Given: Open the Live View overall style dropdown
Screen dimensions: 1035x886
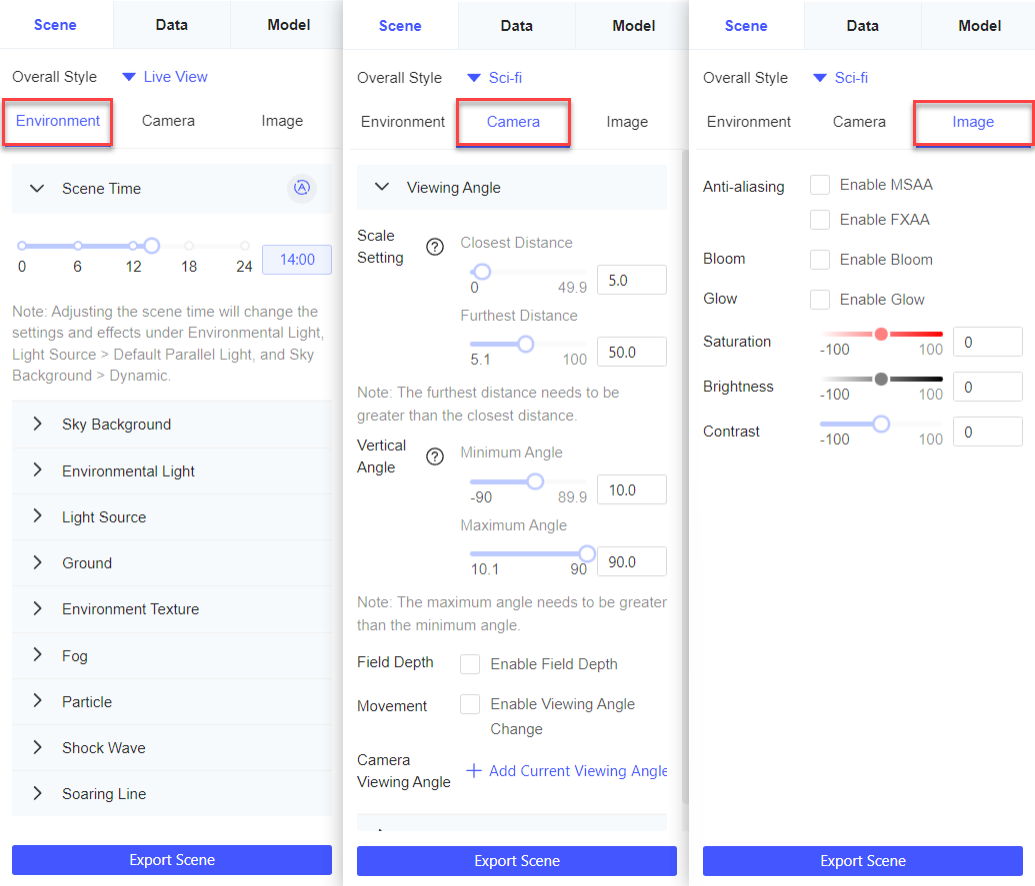Looking at the screenshot, I should pos(165,77).
